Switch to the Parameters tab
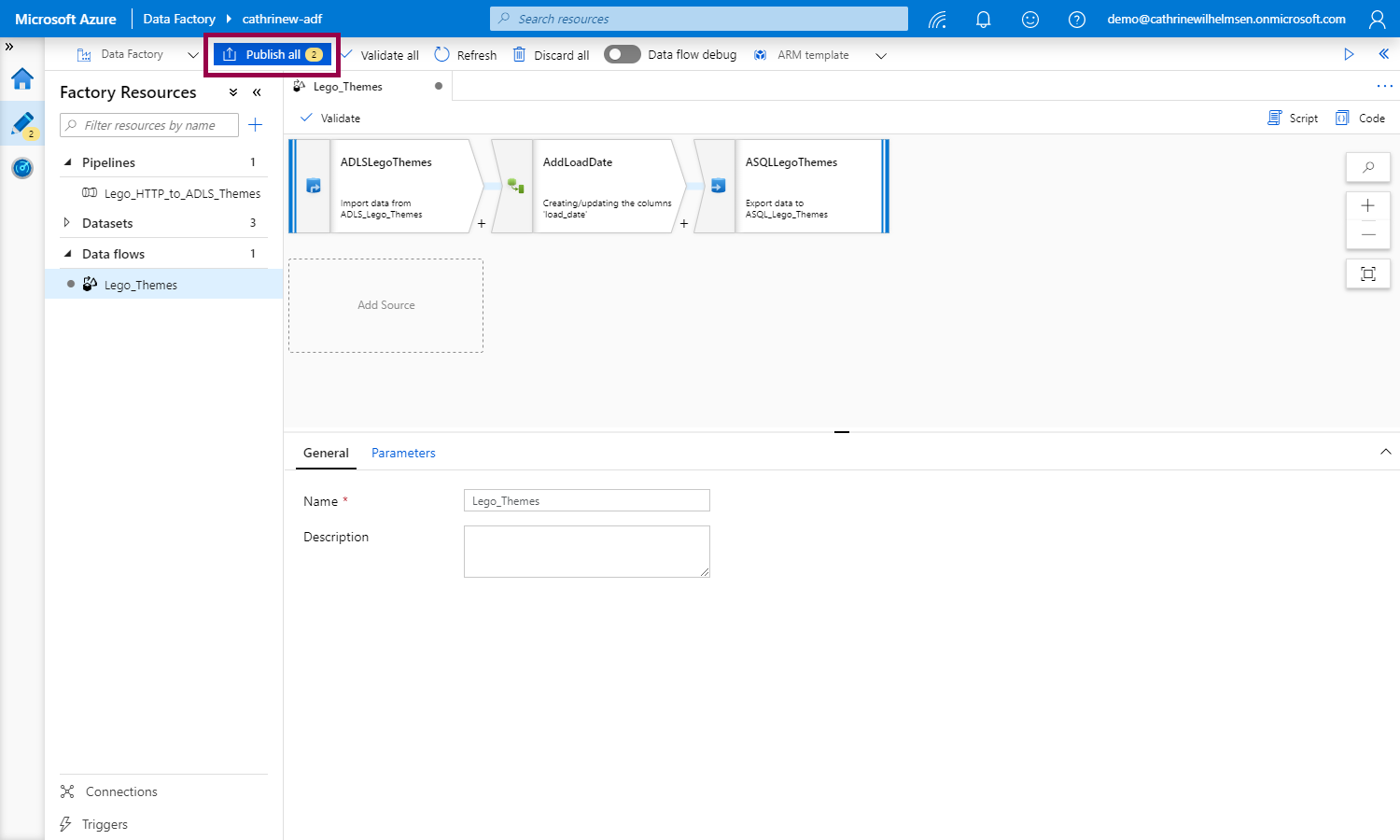1400x840 pixels. point(403,453)
